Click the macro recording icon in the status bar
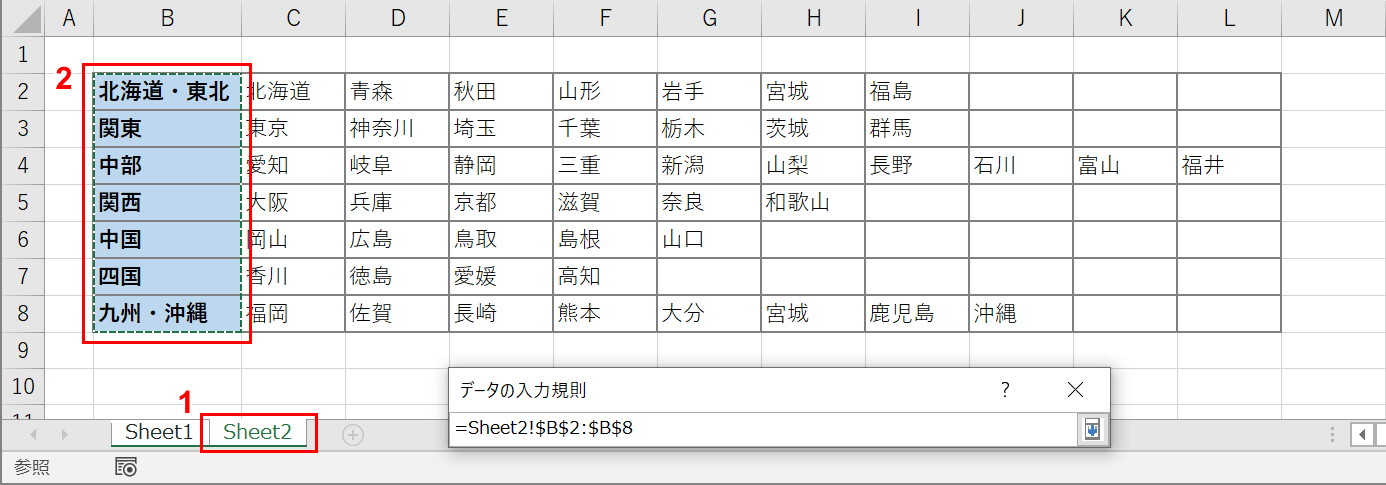Image resolution: width=1386 pixels, height=485 pixels. pos(126,467)
